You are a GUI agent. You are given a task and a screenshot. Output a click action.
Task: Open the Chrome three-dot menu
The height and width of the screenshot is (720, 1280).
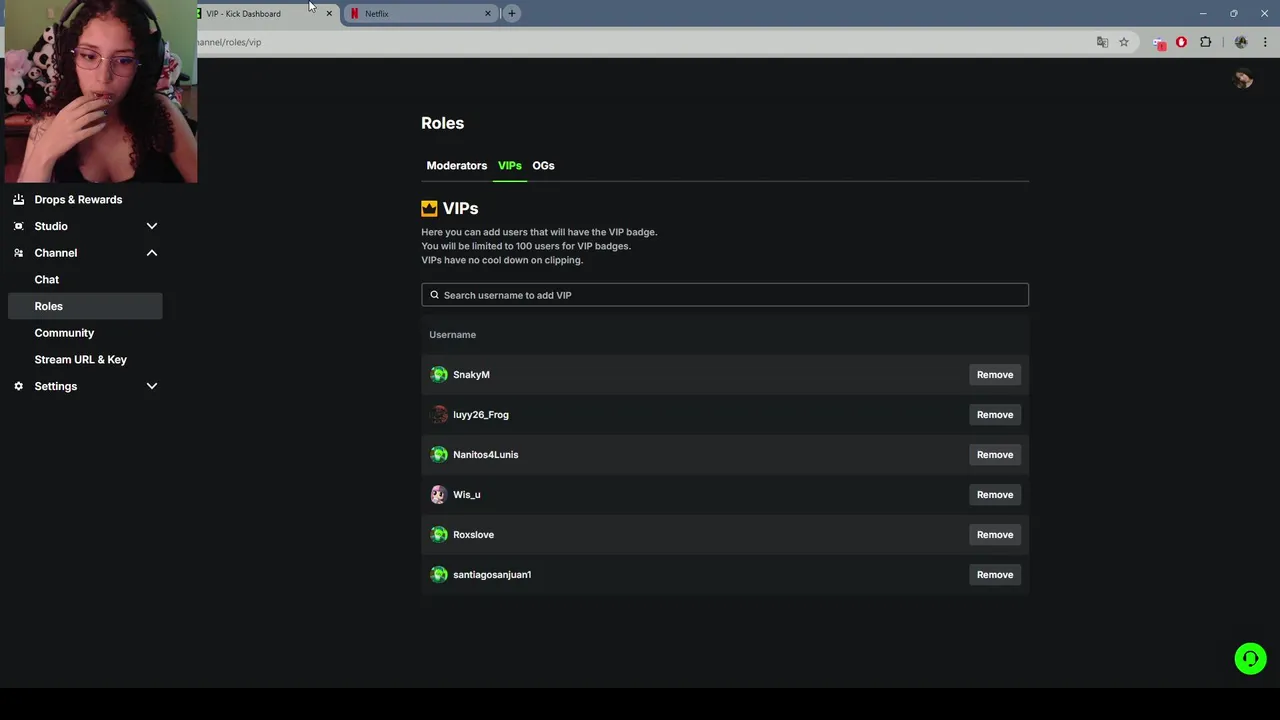[x=1265, y=42]
